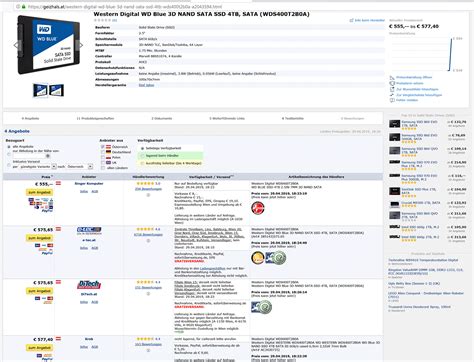
Task: Open Infos link for the € 555 vendor
Action: pos(84,191)
